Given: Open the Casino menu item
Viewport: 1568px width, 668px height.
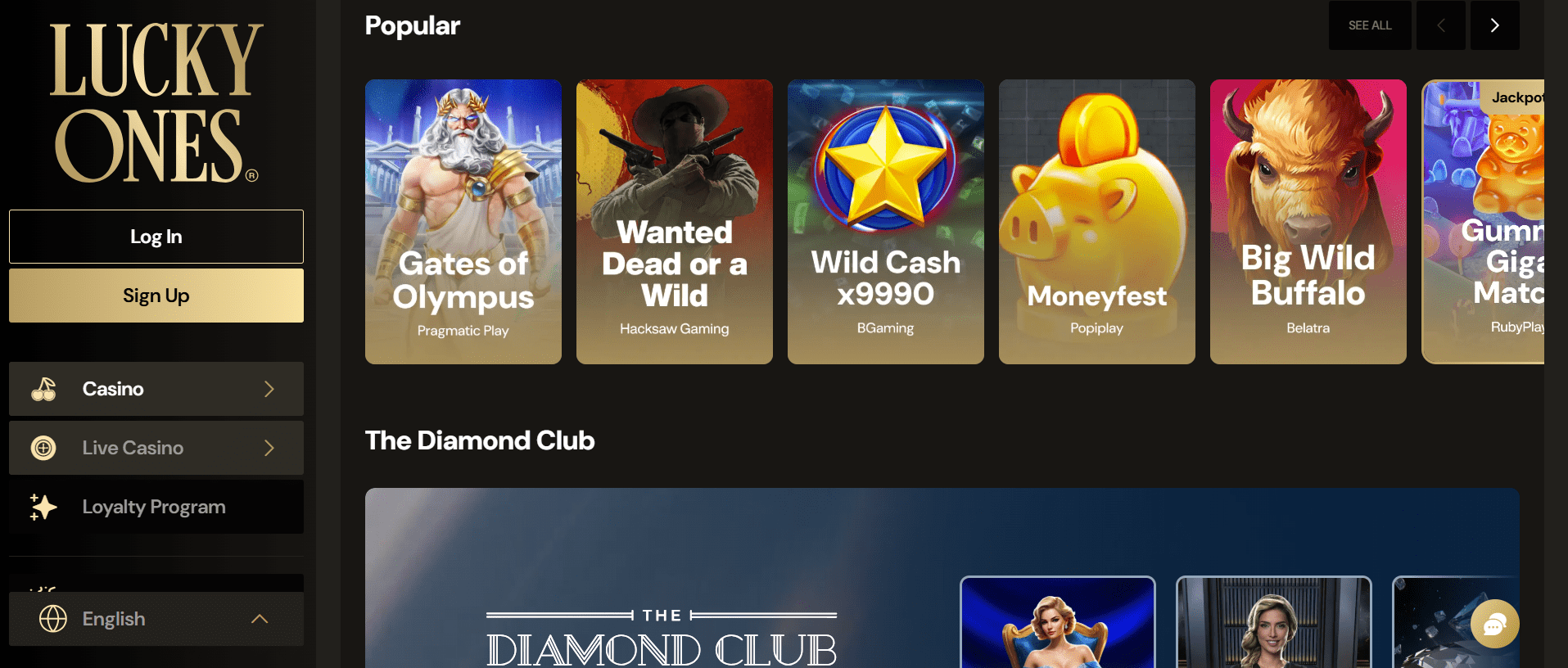Looking at the screenshot, I should (x=156, y=389).
